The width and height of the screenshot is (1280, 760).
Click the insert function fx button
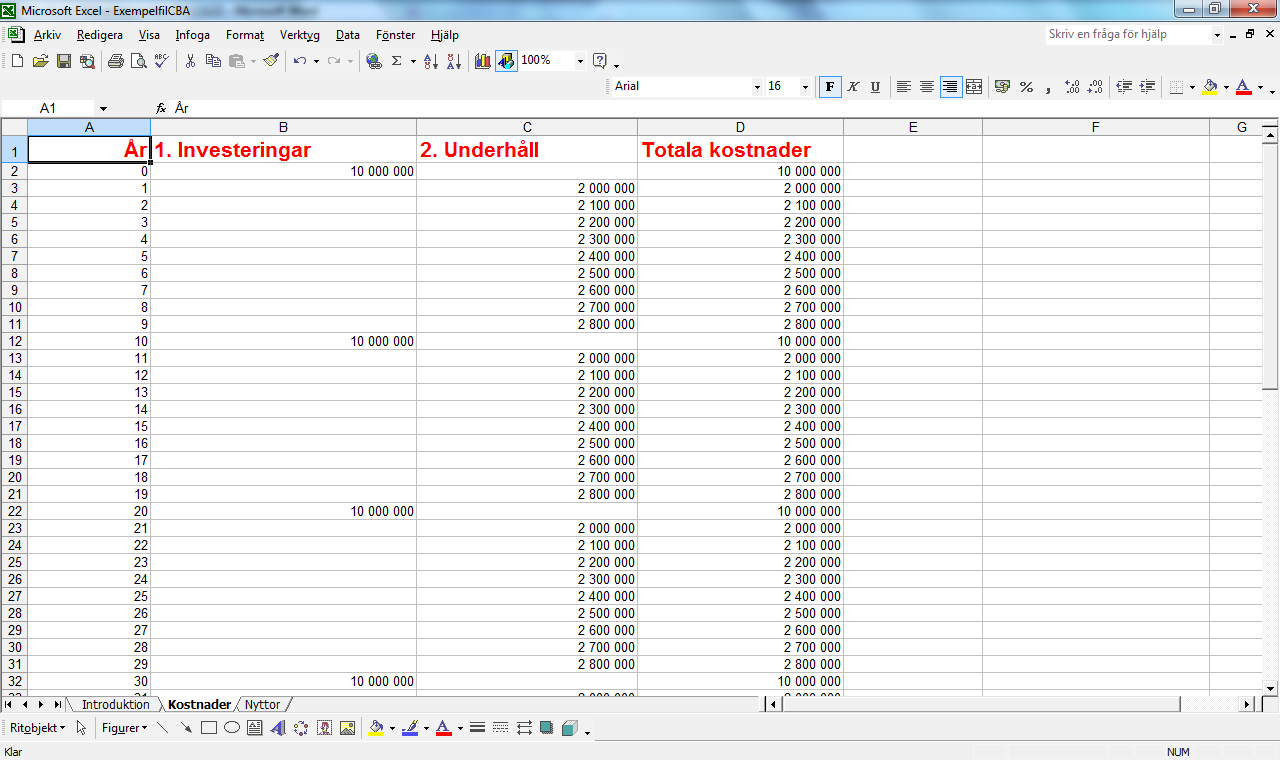point(161,108)
